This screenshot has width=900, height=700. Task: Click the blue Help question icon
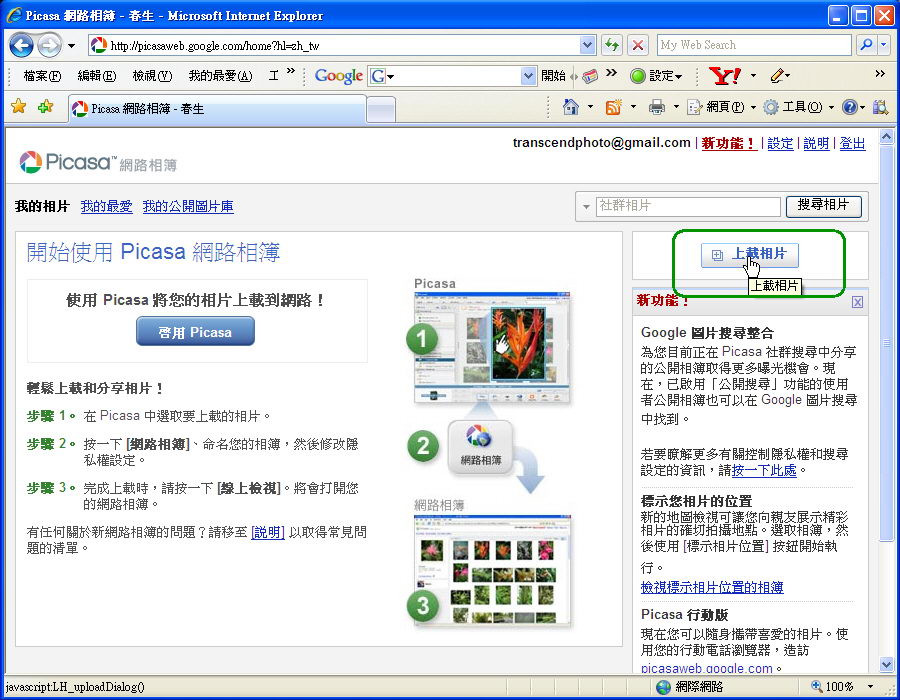[849, 107]
